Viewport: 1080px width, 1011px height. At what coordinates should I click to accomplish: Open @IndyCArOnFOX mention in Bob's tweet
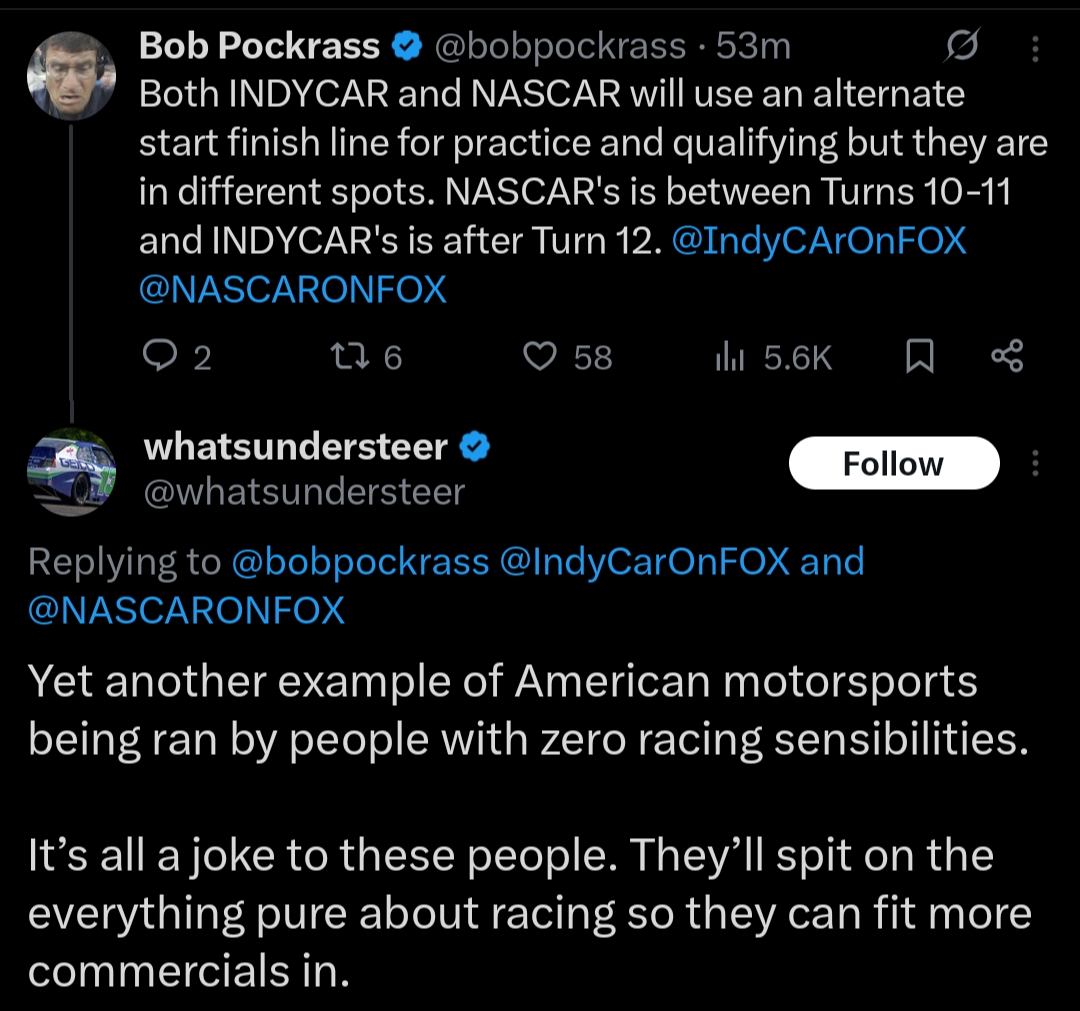[x=820, y=241]
